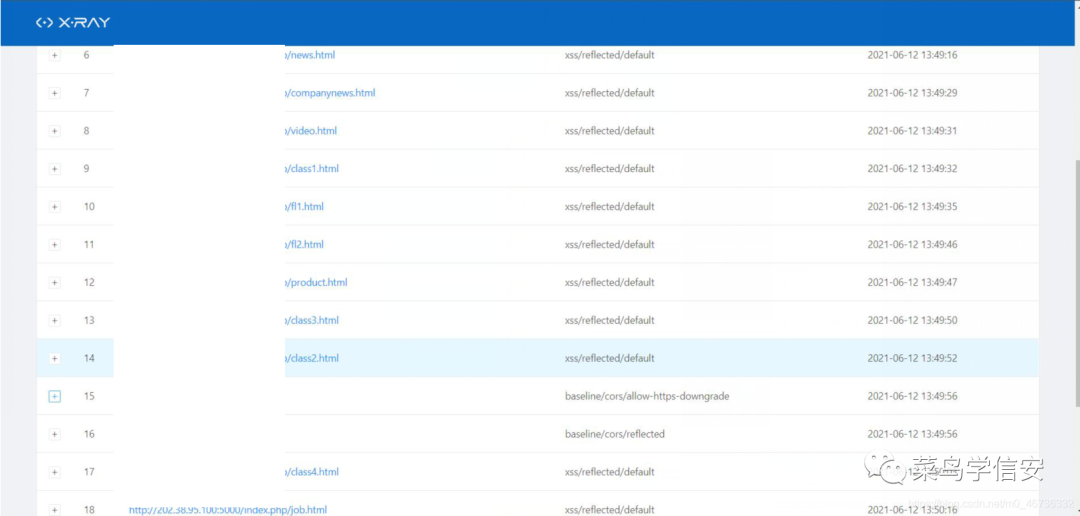Screen dimensions: 1080x516
Task: Expand row 11 fl2.html entry
Action: point(55,245)
